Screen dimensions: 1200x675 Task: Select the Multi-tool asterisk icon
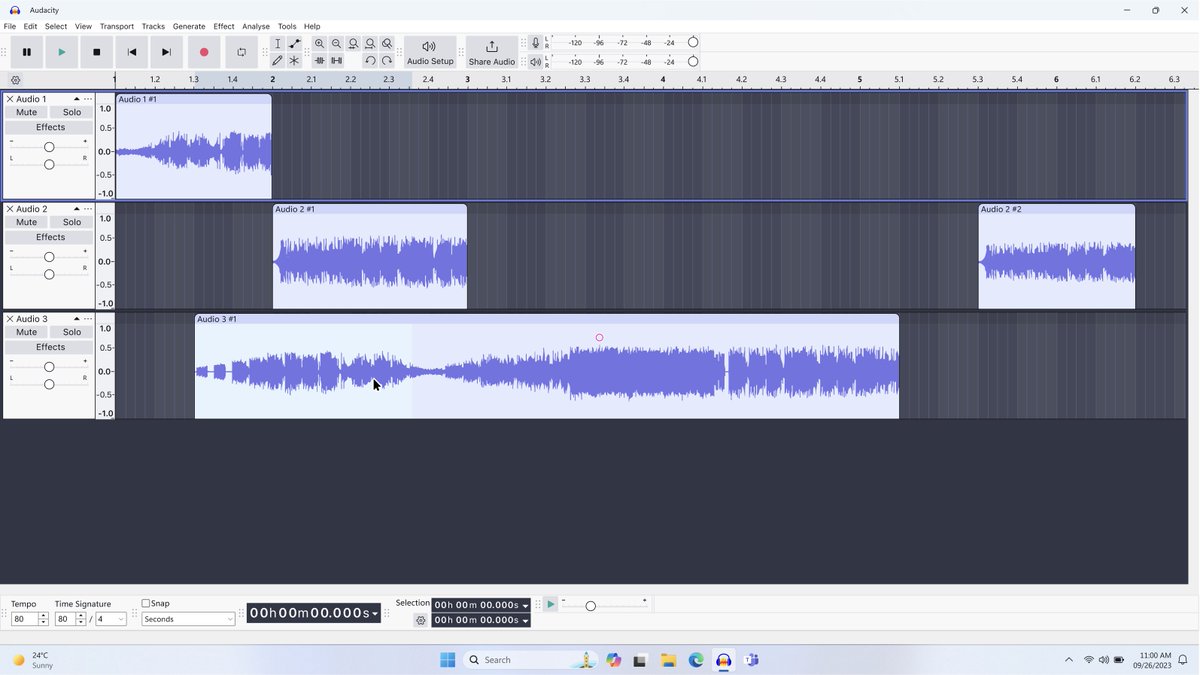[x=294, y=61]
